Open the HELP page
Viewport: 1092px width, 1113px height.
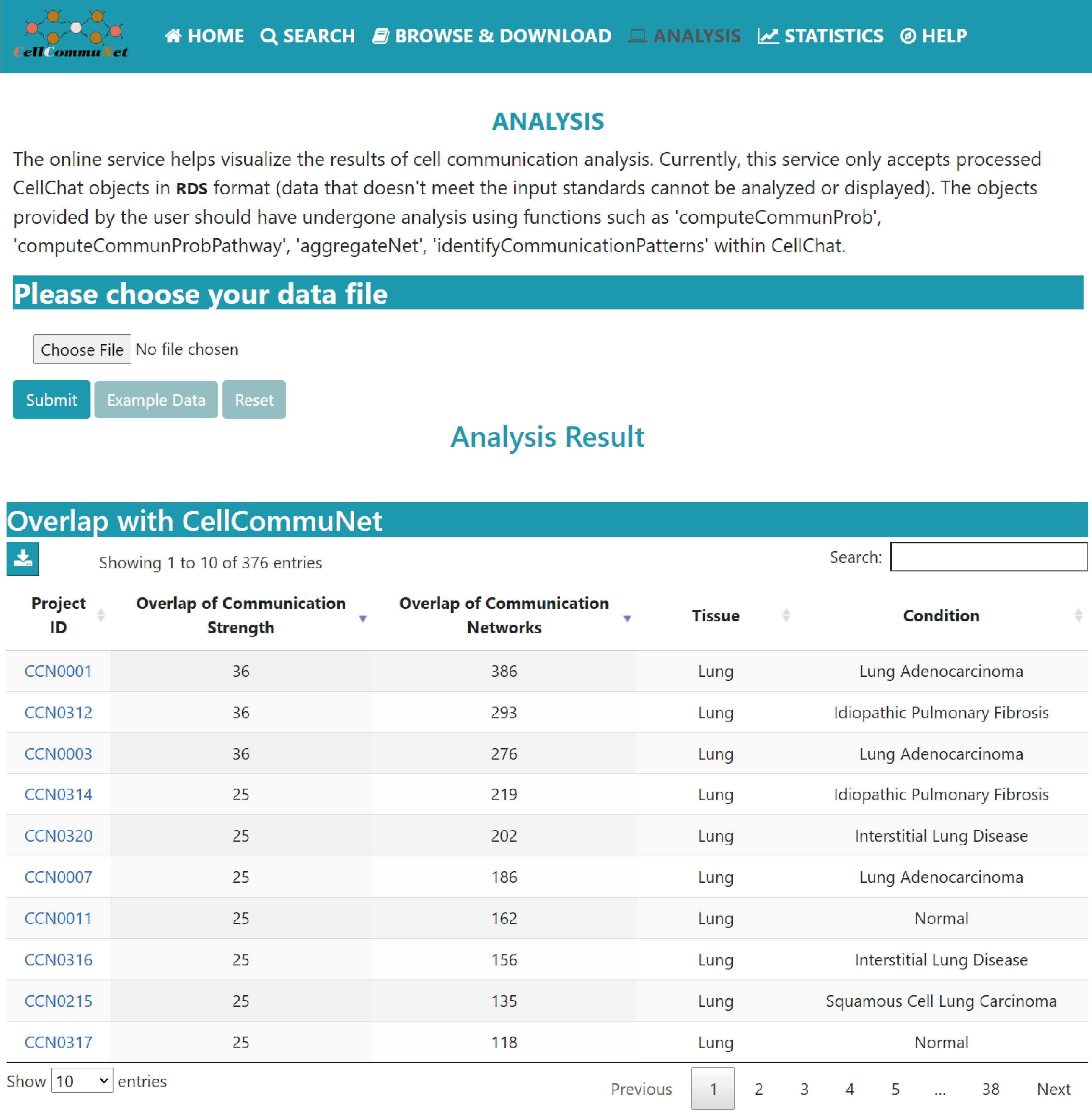pyautogui.click(x=933, y=36)
